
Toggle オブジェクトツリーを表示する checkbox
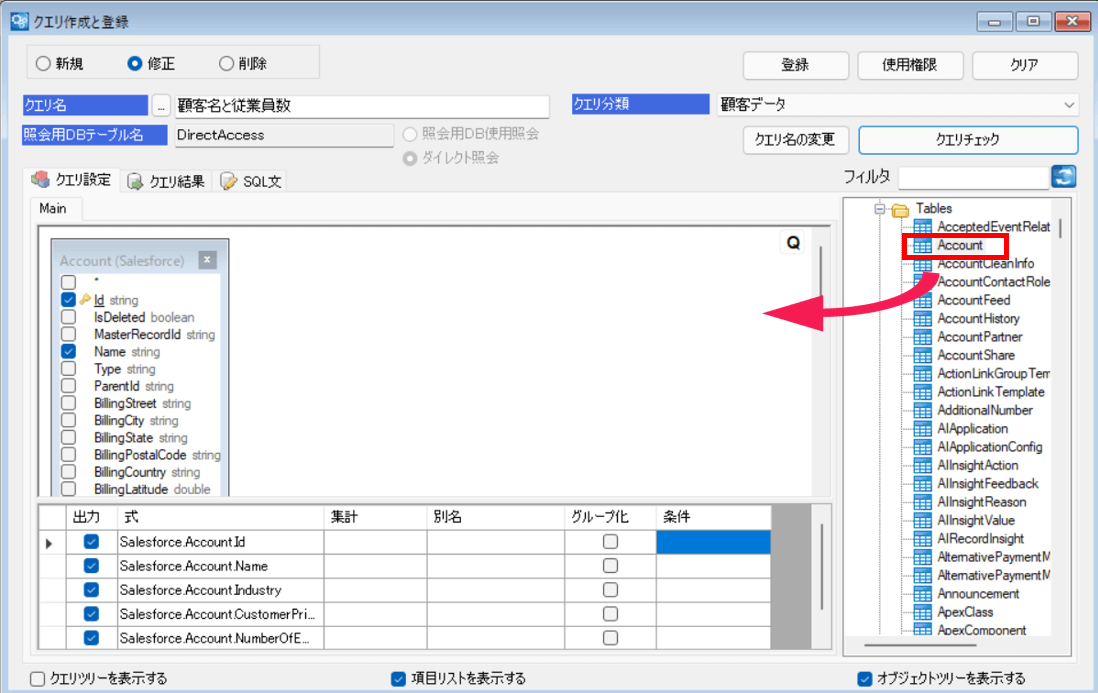click(x=865, y=678)
